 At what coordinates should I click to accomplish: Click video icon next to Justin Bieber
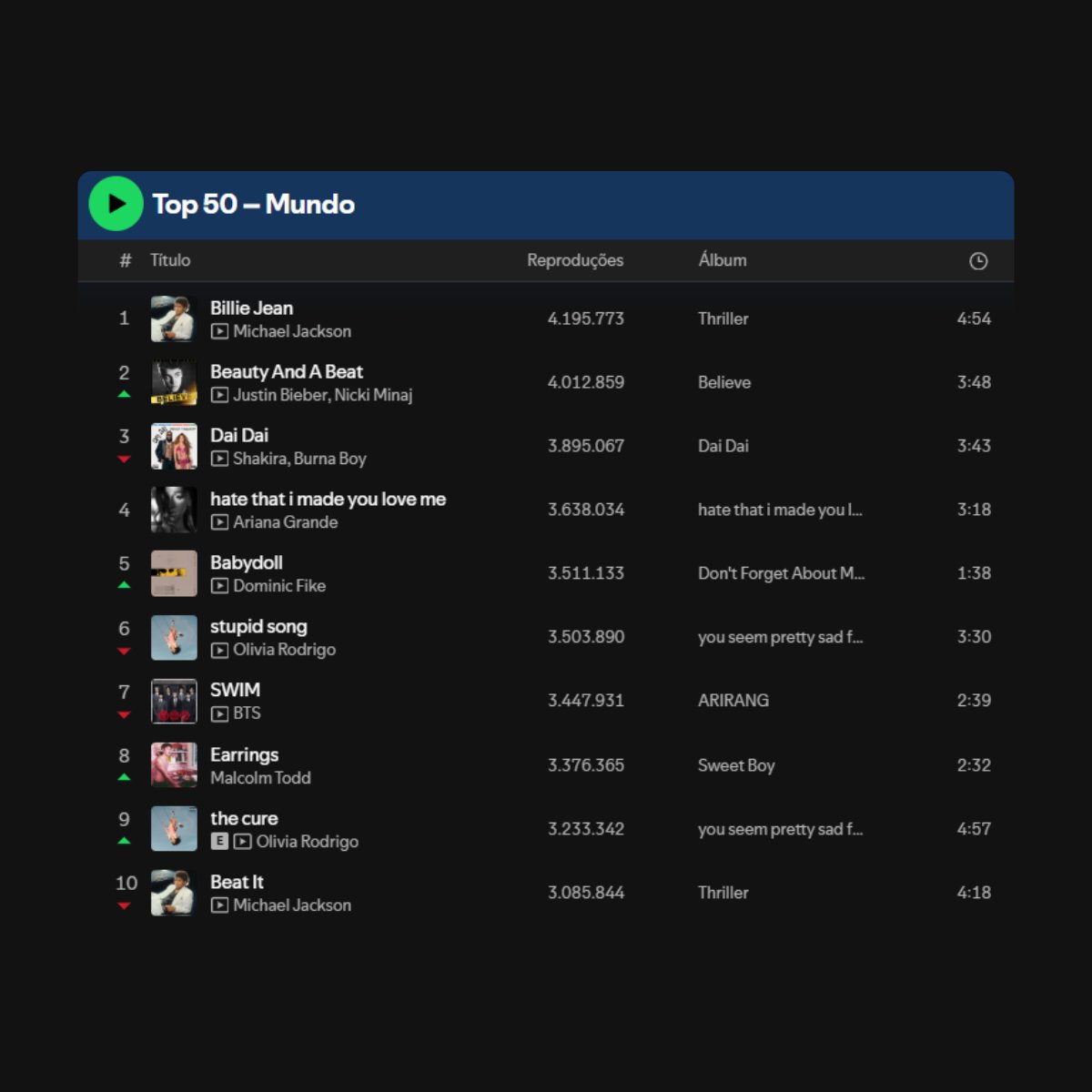click(219, 395)
